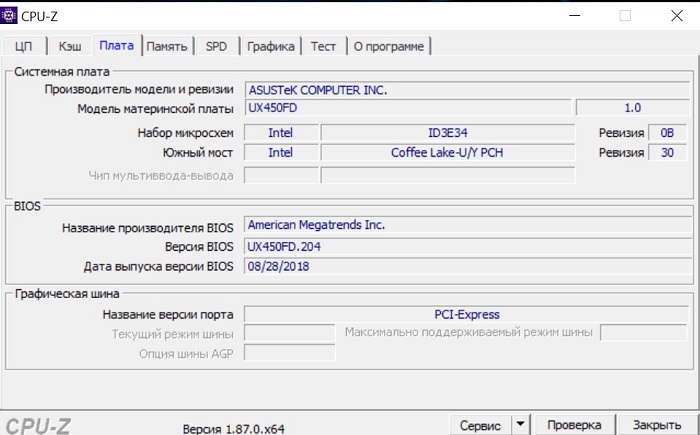Click the BIOS date 08/28/2018
The width and height of the screenshot is (700, 435).
pyautogui.click(x=467, y=267)
